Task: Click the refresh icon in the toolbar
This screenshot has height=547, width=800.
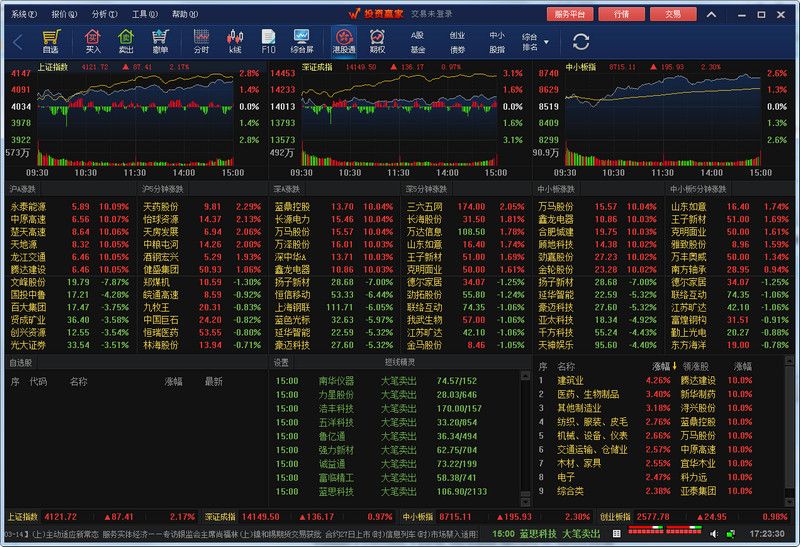Action: [x=581, y=42]
